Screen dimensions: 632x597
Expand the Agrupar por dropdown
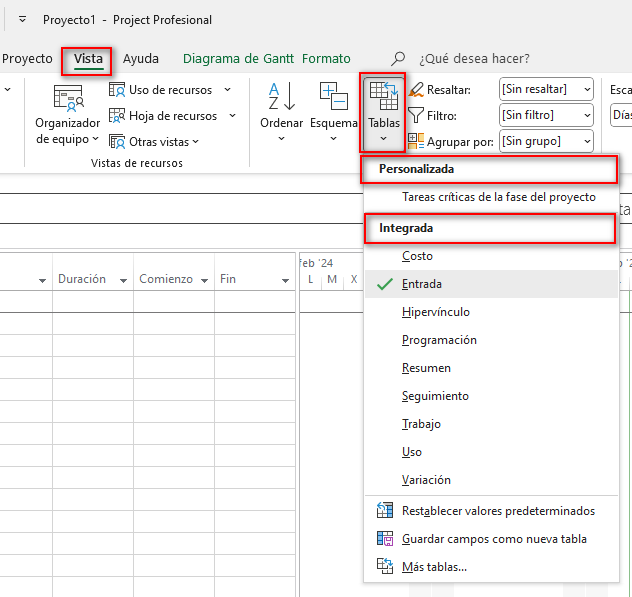click(x=585, y=142)
